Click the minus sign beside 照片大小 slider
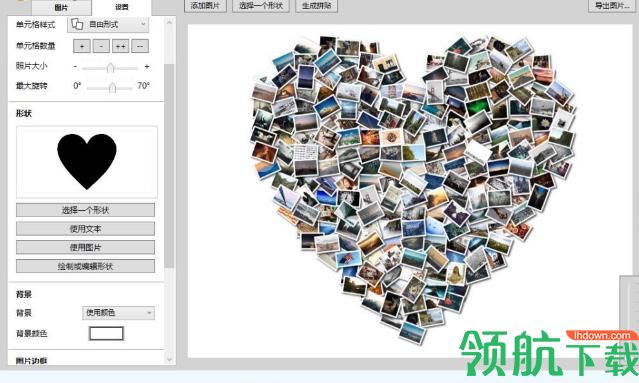Image resolution: width=639 pixels, height=383 pixels. [75, 66]
